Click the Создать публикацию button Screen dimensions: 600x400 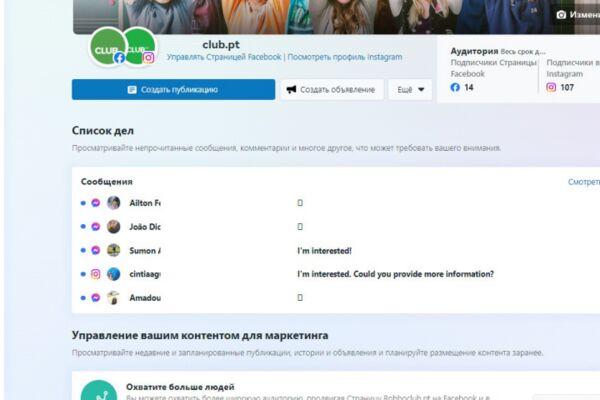tap(173, 90)
